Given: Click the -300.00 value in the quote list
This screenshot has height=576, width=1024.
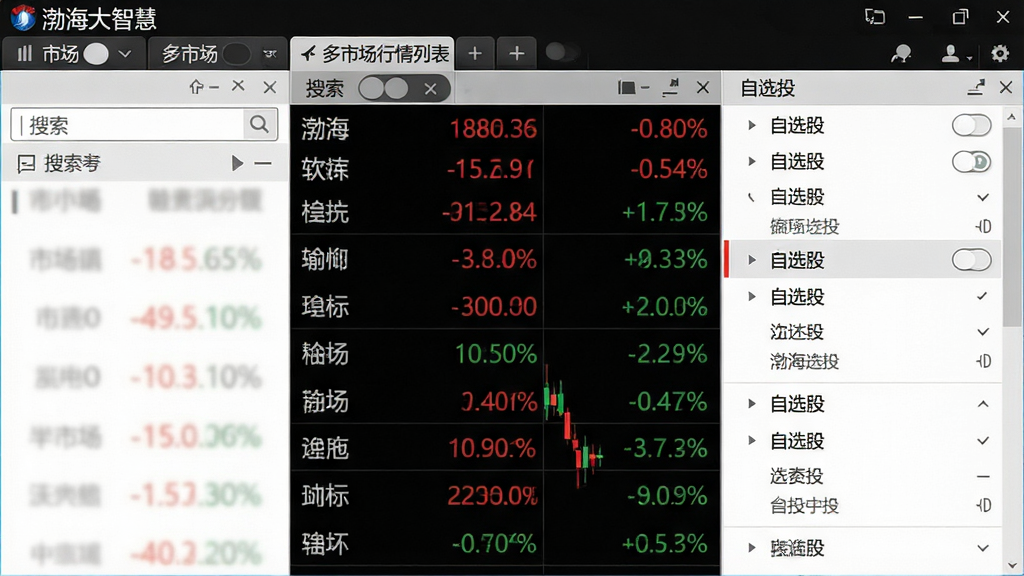Looking at the screenshot, I should click(494, 306).
